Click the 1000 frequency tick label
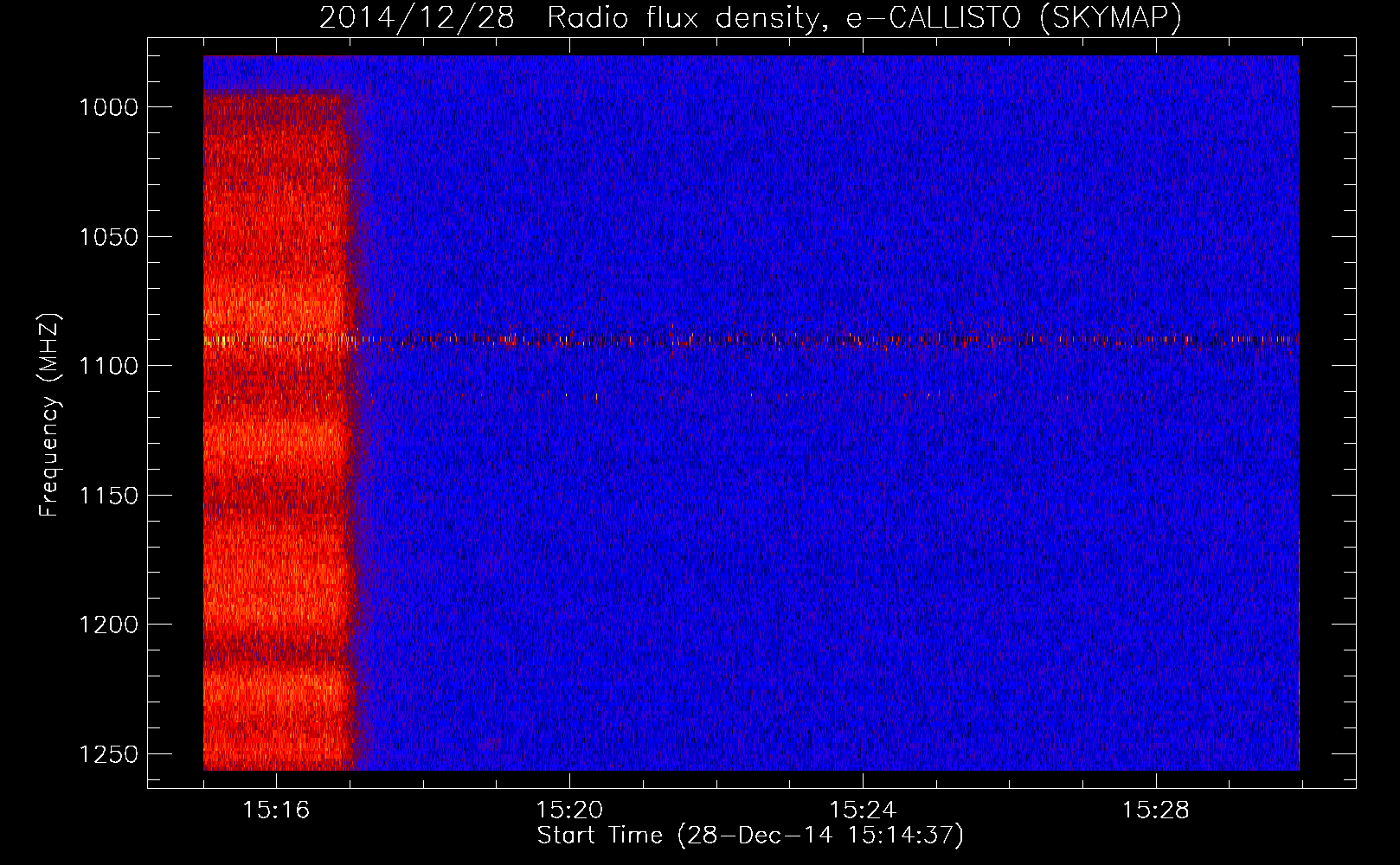The image size is (1400, 865). click(x=108, y=107)
